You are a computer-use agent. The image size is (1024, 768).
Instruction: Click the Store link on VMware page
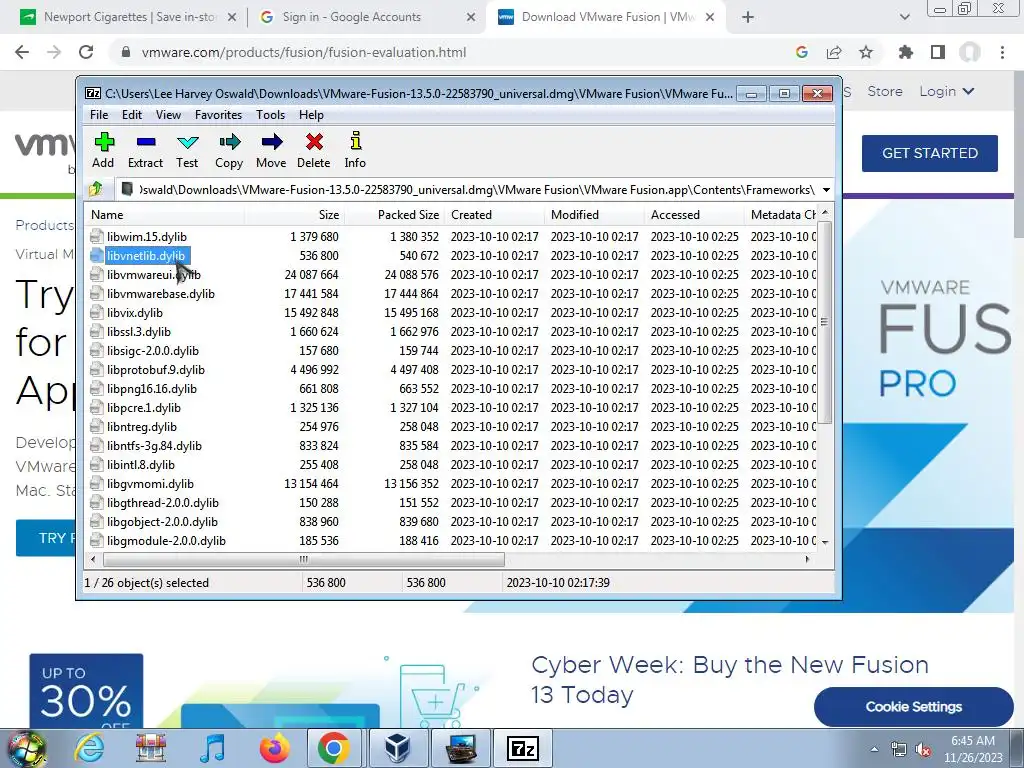point(885,91)
